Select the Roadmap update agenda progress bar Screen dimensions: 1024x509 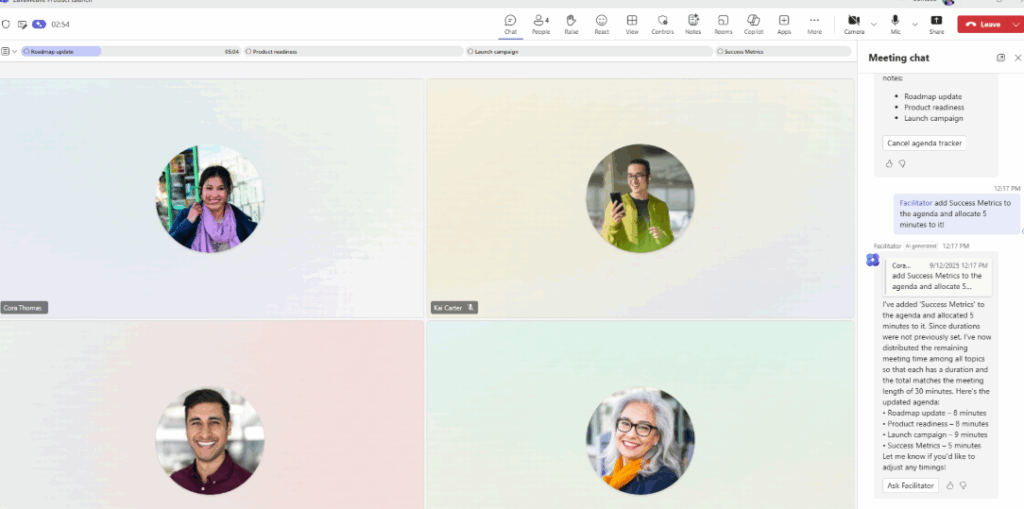pyautogui.click(x=61, y=51)
